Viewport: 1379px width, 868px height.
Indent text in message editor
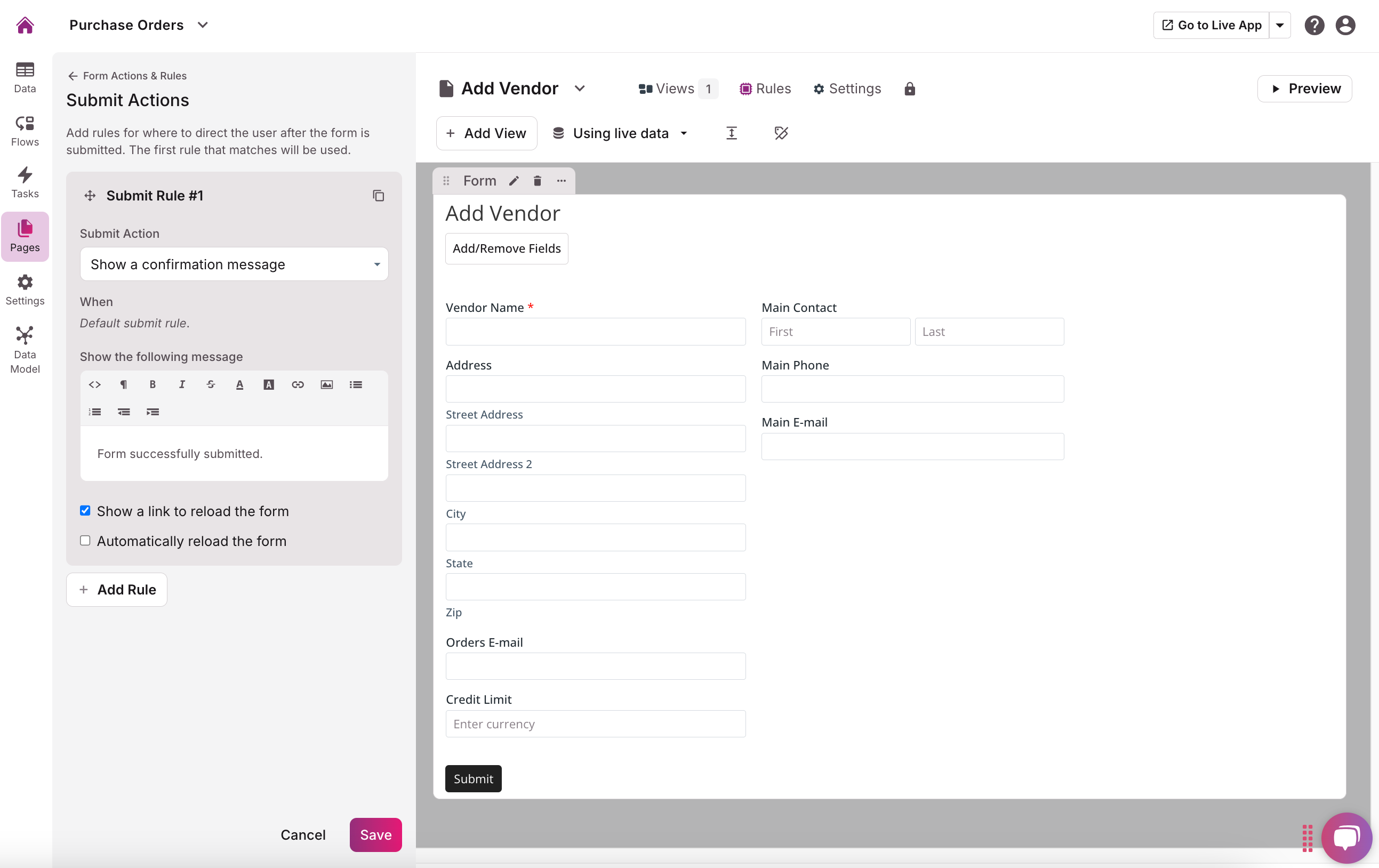click(153, 412)
